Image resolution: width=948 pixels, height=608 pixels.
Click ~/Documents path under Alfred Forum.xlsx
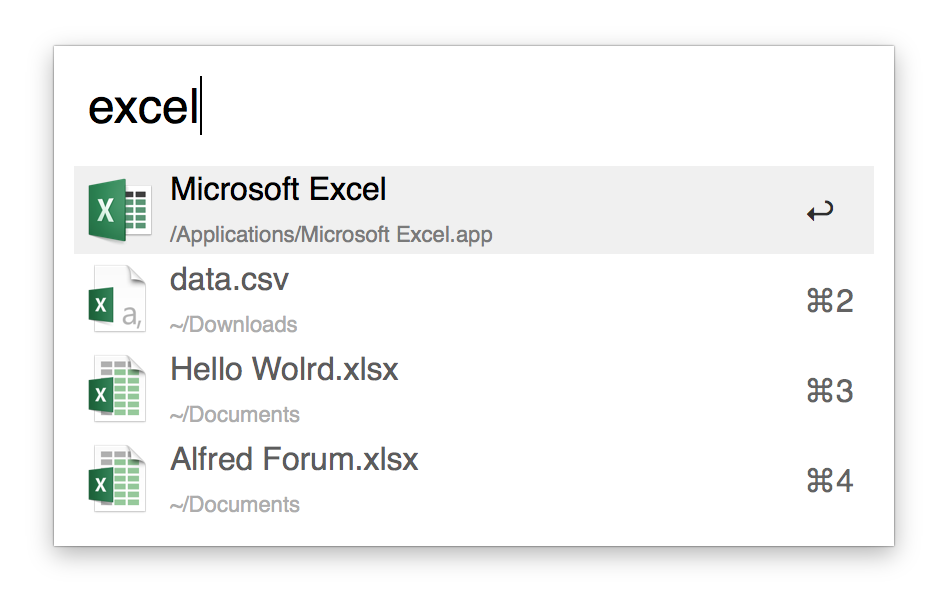235,505
